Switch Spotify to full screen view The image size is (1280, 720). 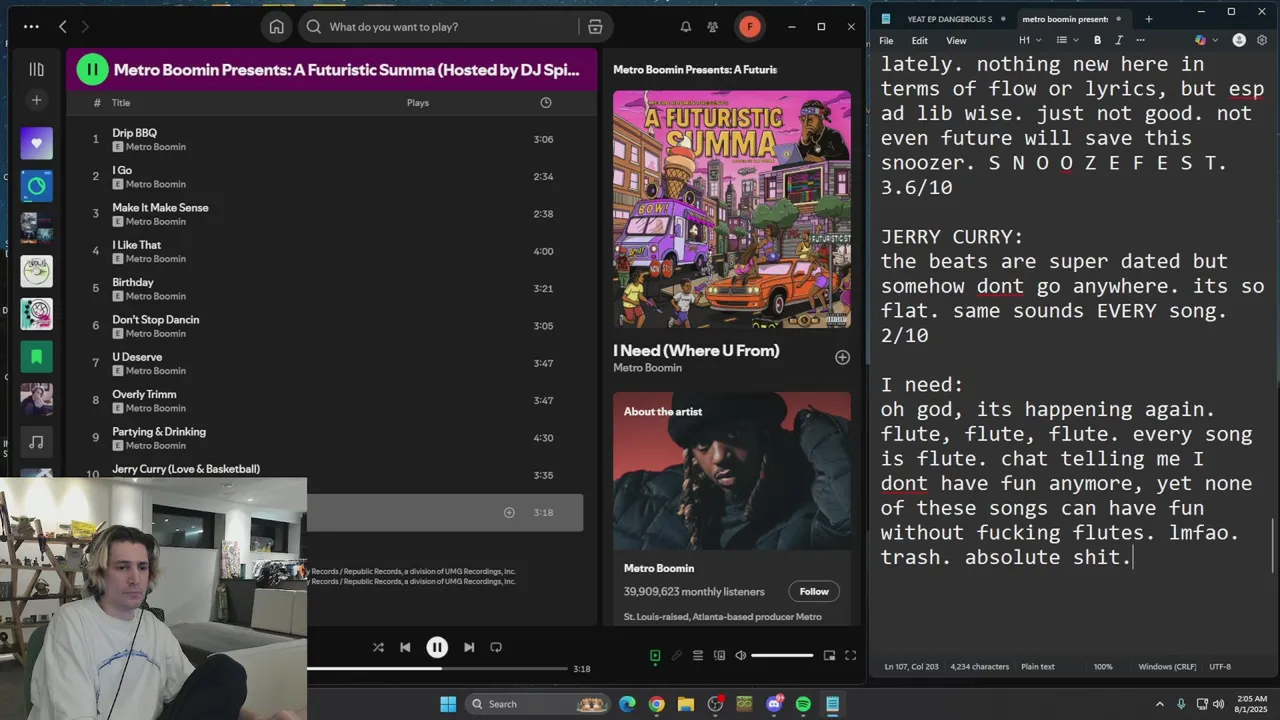point(850,656)
